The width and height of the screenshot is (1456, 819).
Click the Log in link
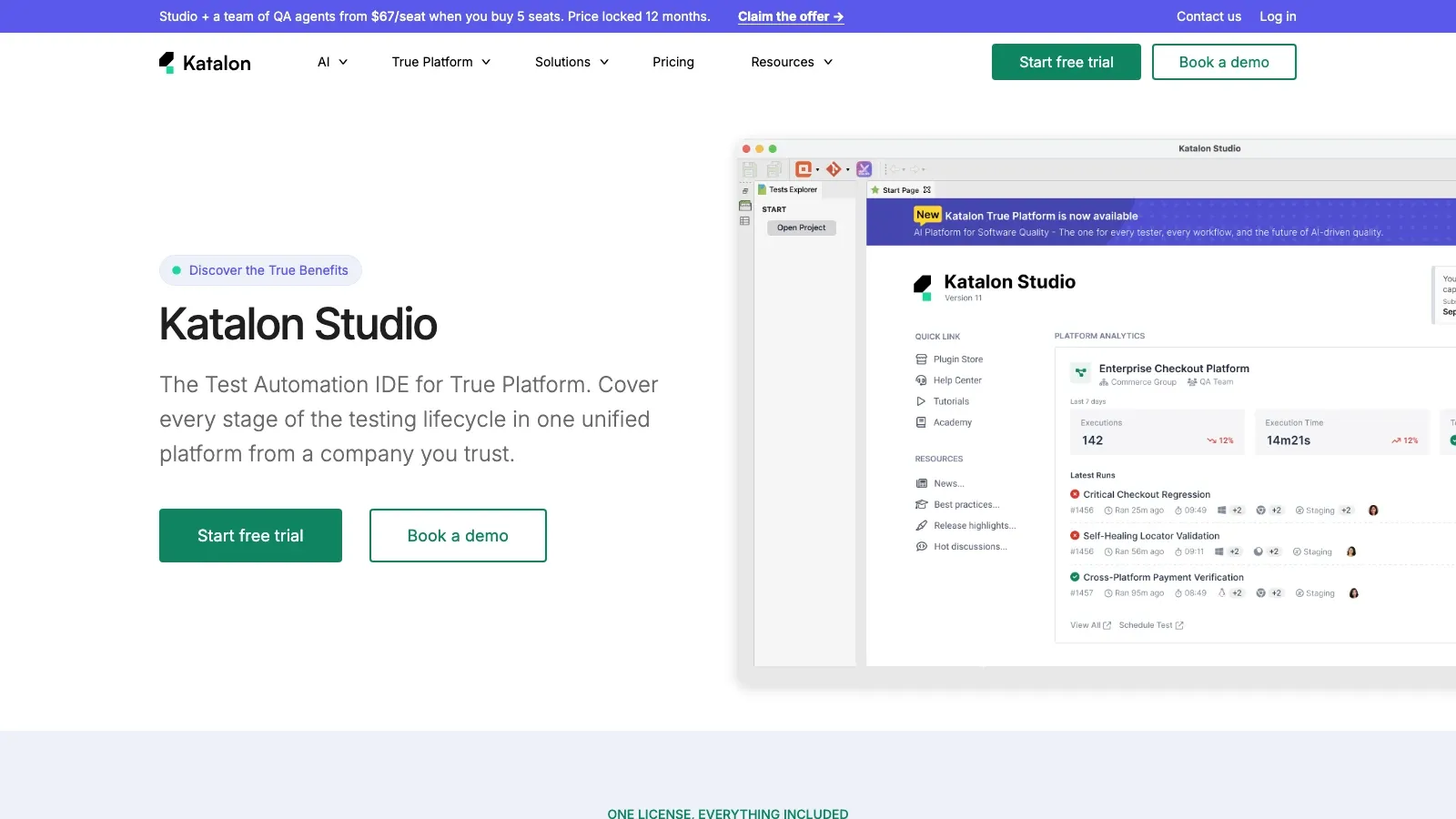[1278, 16]
